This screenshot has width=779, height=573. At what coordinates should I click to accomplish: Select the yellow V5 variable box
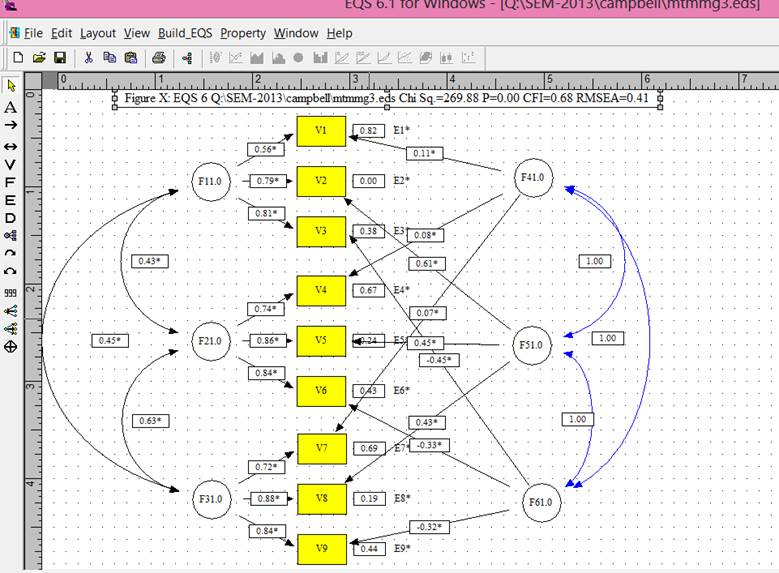321,341
